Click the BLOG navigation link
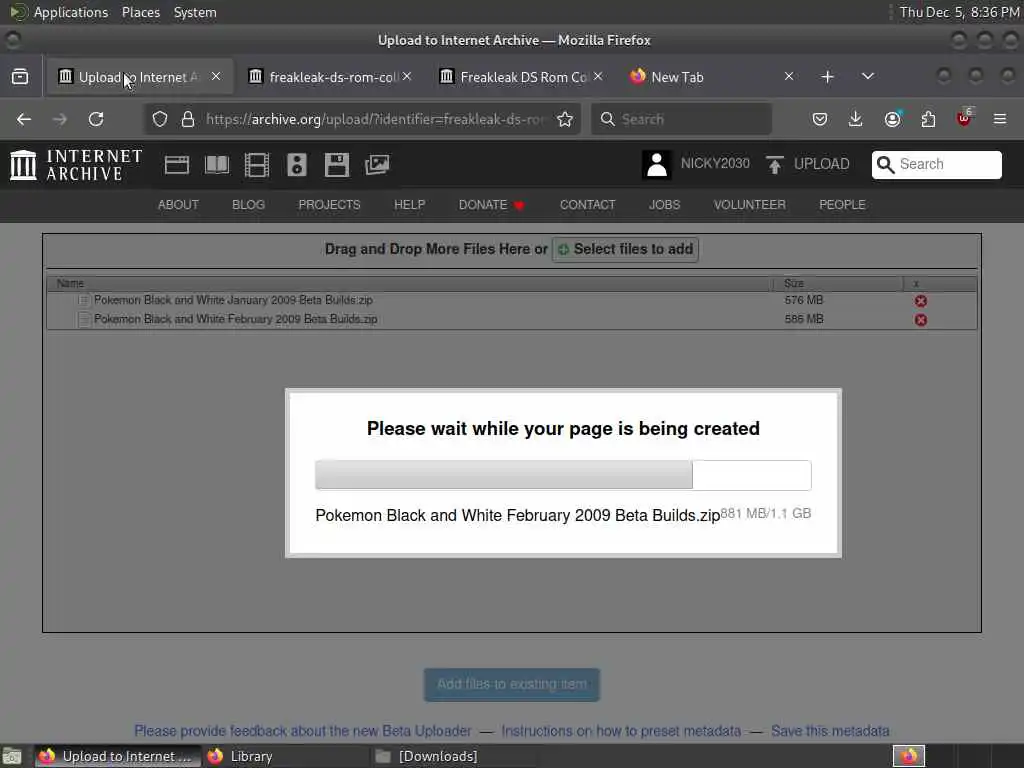Screen dimensions: 1024x768 click(248, 205)
